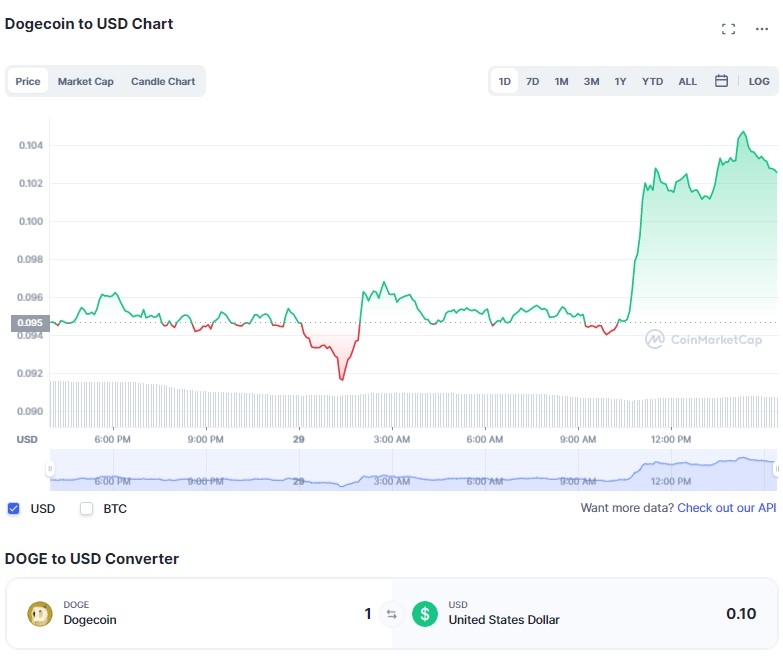
Task: Open the Check out our API link
Action: pyautogui.click(x=726, y=508)
